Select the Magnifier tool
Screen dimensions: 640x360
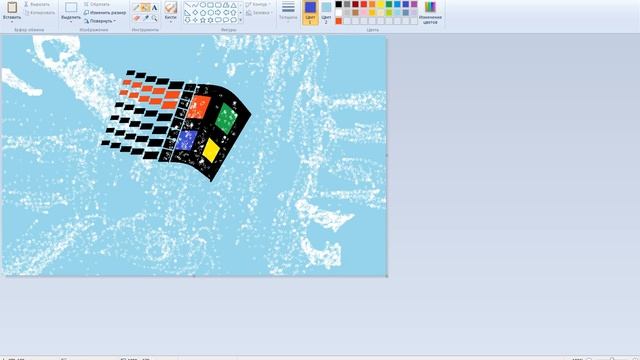tap(154, 18)
